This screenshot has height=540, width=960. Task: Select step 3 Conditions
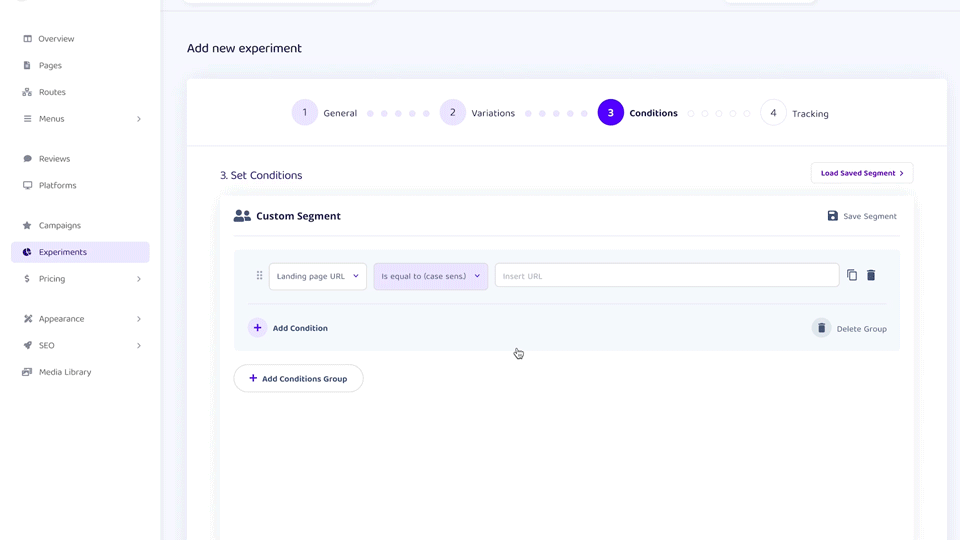637,113
